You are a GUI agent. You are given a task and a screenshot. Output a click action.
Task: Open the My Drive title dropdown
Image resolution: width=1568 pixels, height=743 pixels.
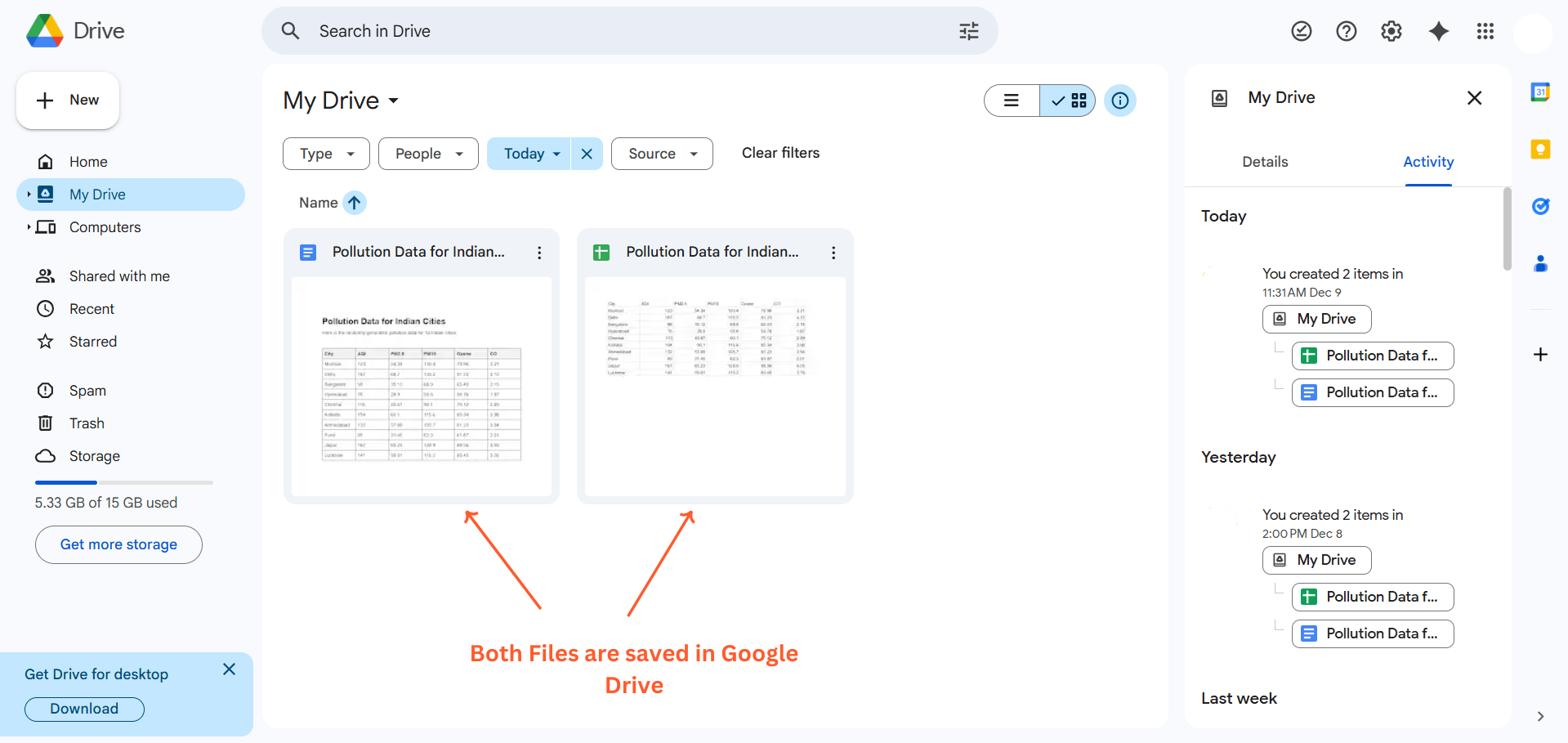[x=341, y=101]
